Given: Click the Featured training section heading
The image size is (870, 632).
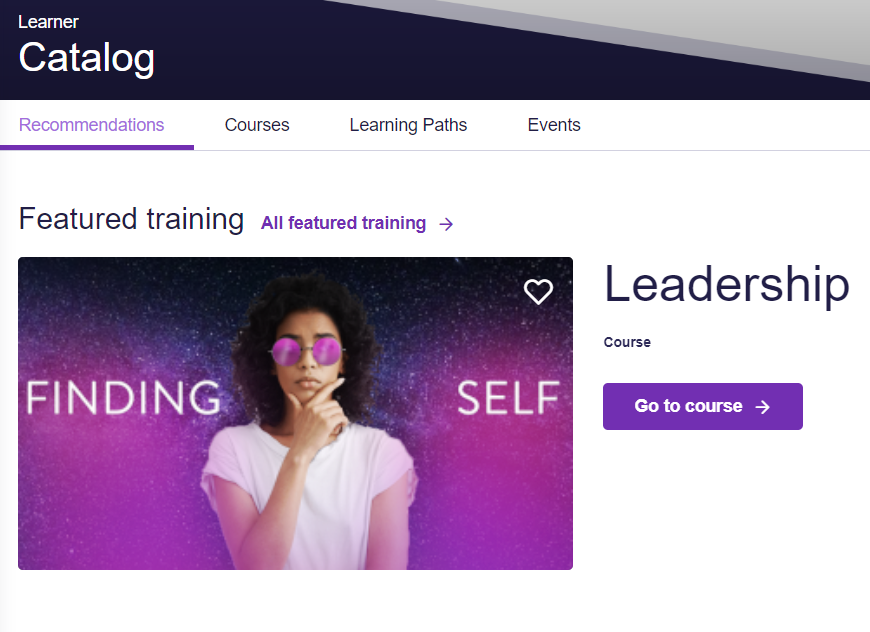Looking at the screenshot, I should pos(131,219).
